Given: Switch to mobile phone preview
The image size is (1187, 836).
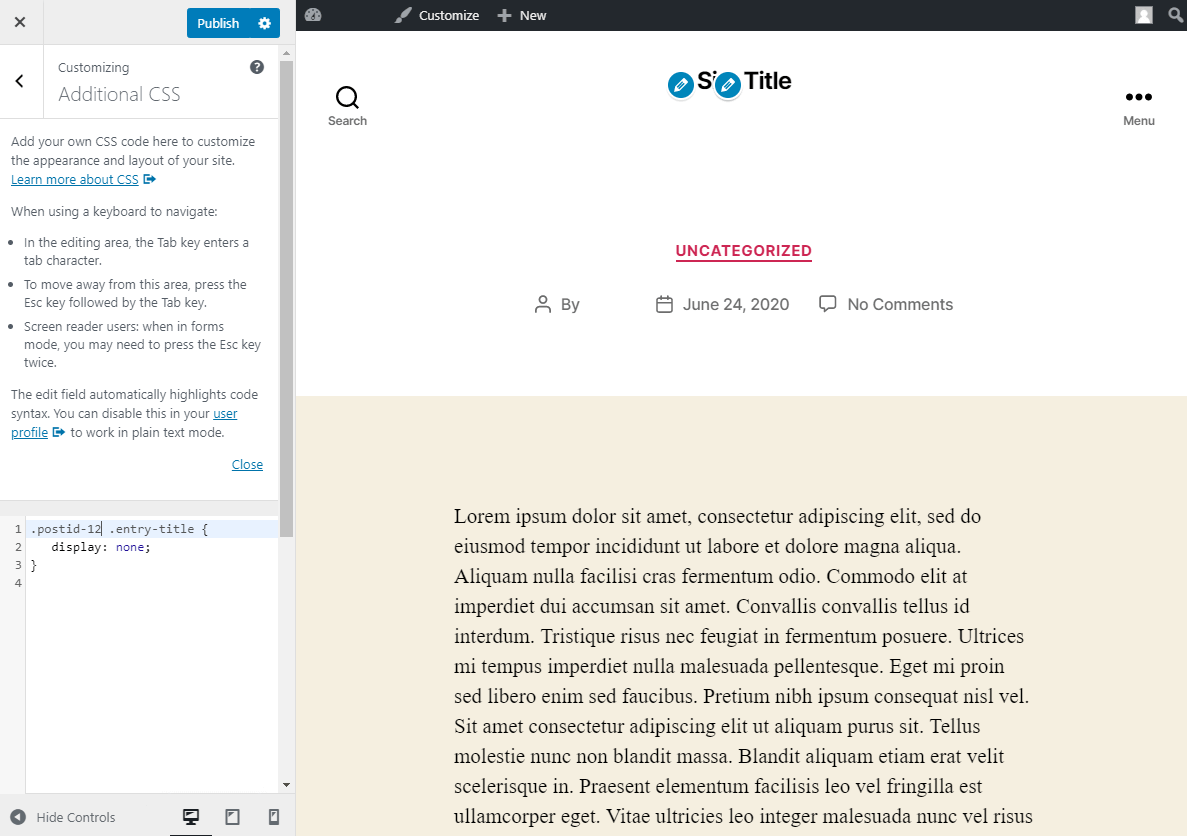Looking at the screenshot, I should coord(273,817).
